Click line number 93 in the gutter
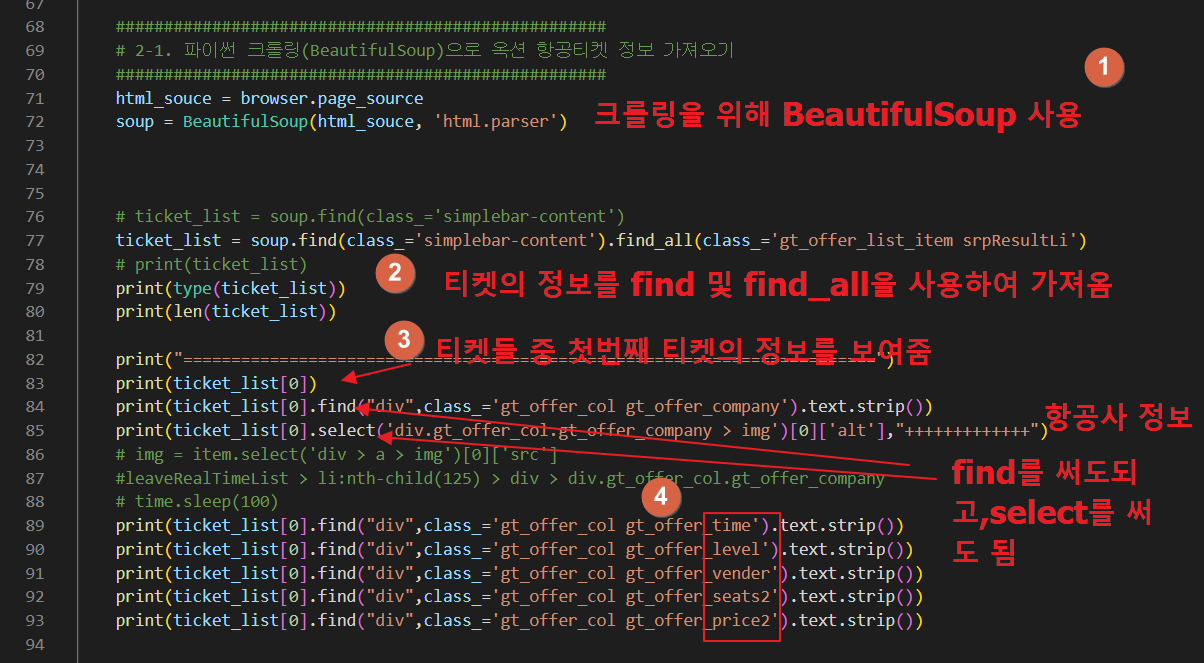 pos(35,620)
